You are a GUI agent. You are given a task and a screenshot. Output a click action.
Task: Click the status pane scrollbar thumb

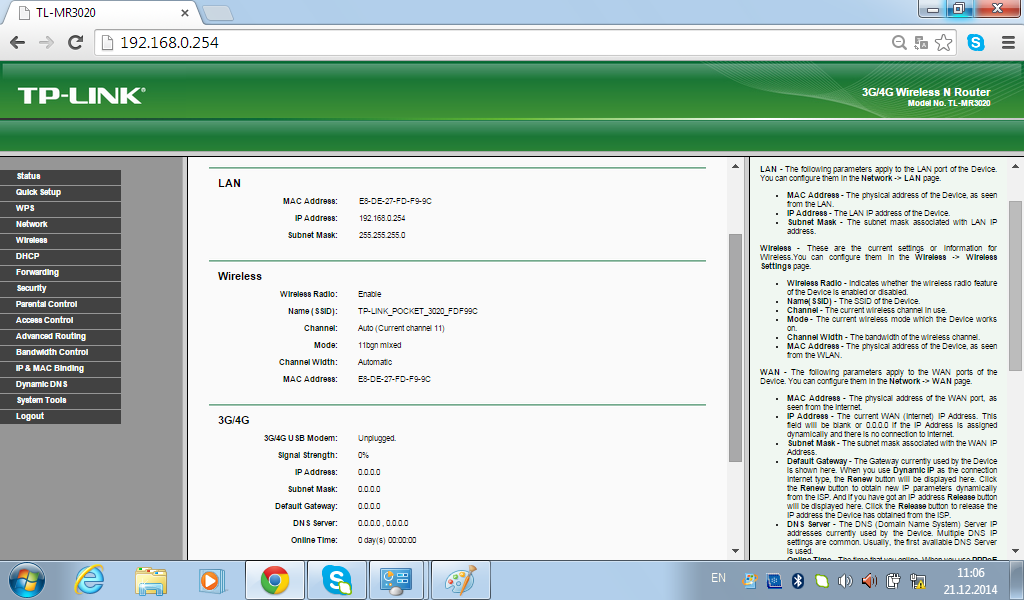coord(735,347)
